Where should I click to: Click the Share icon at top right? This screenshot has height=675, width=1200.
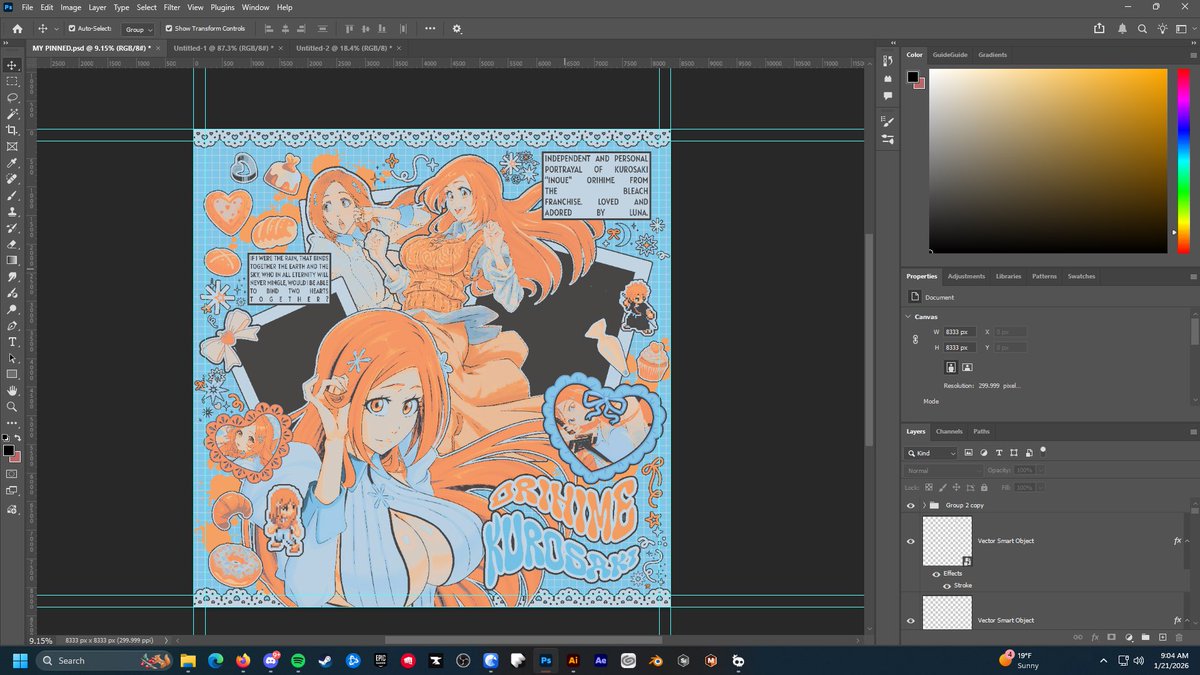pyautogui.click(x=1100, y=29)
